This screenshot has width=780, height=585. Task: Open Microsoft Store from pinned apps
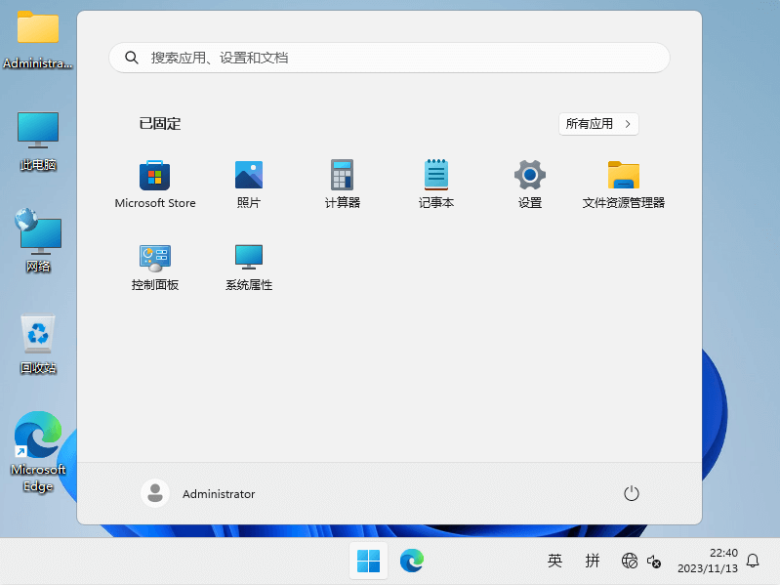[155, 184]
